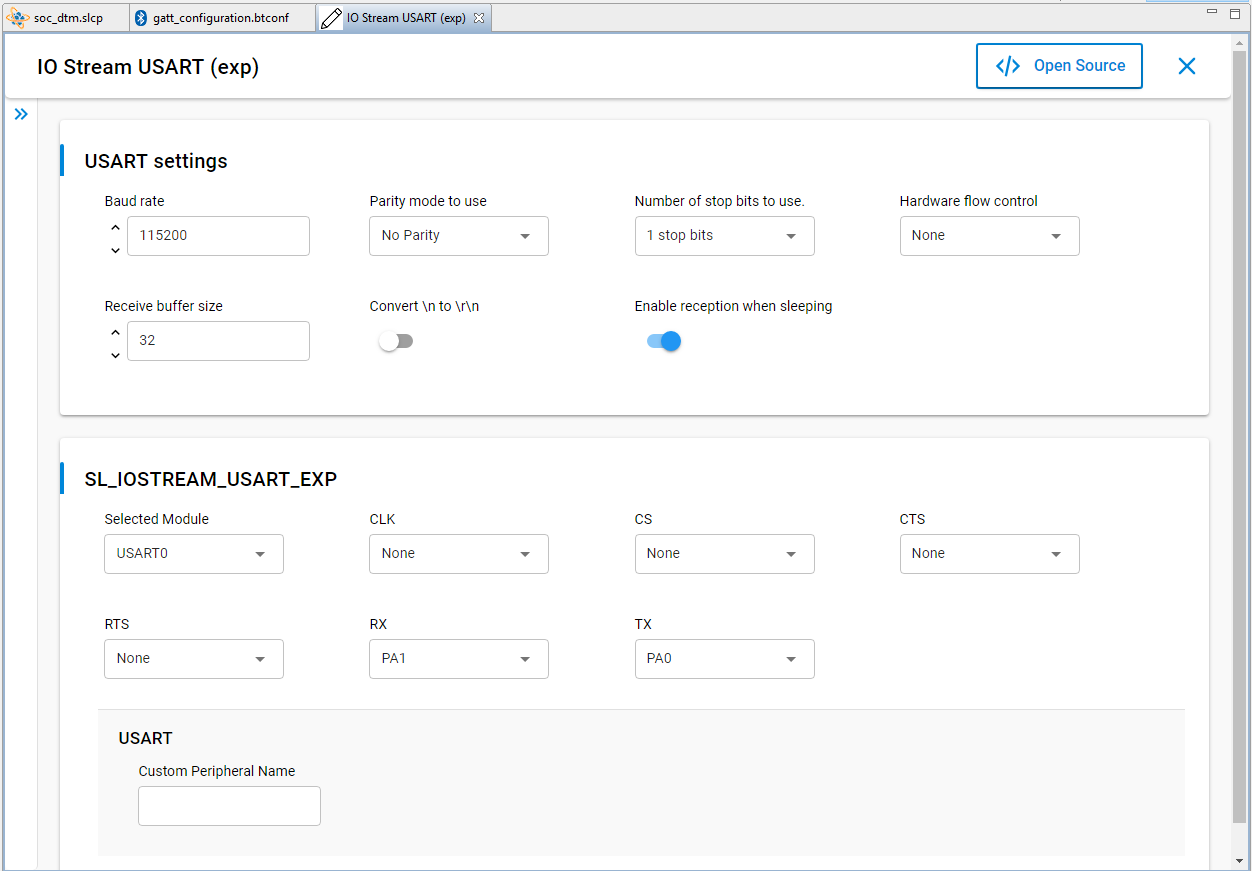This screenshot has width=1252, height=871.
Task: Decrement Baud rate using down arrow
Action: [x=115, y=249]
